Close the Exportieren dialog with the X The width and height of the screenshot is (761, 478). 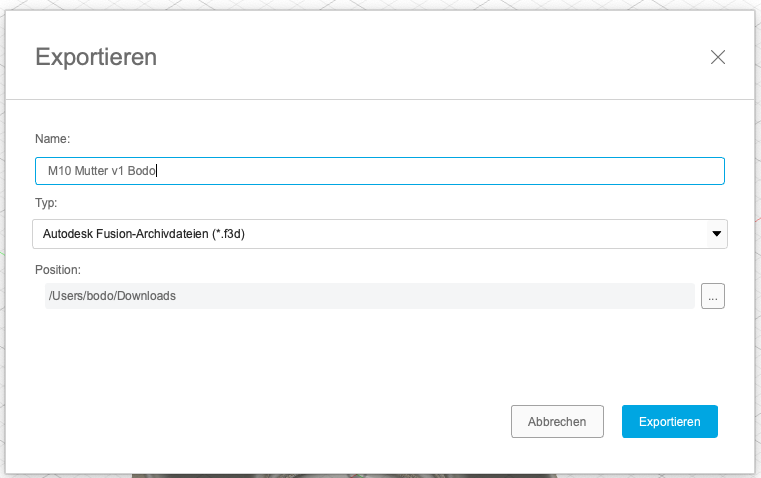click(x=717, y=57)
